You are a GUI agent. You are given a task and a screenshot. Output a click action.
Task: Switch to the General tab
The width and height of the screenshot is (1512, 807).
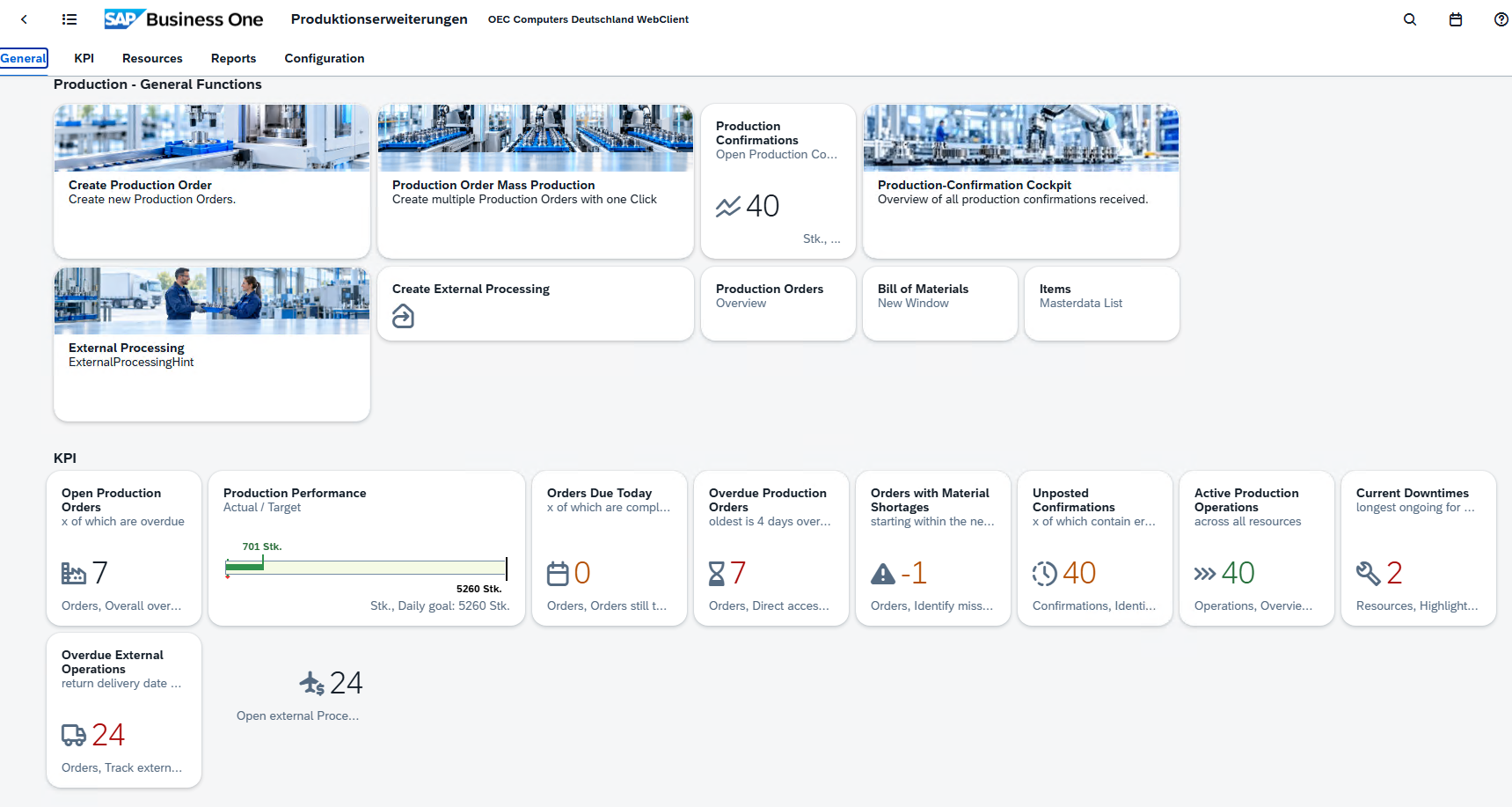click(x=24, y=58)
